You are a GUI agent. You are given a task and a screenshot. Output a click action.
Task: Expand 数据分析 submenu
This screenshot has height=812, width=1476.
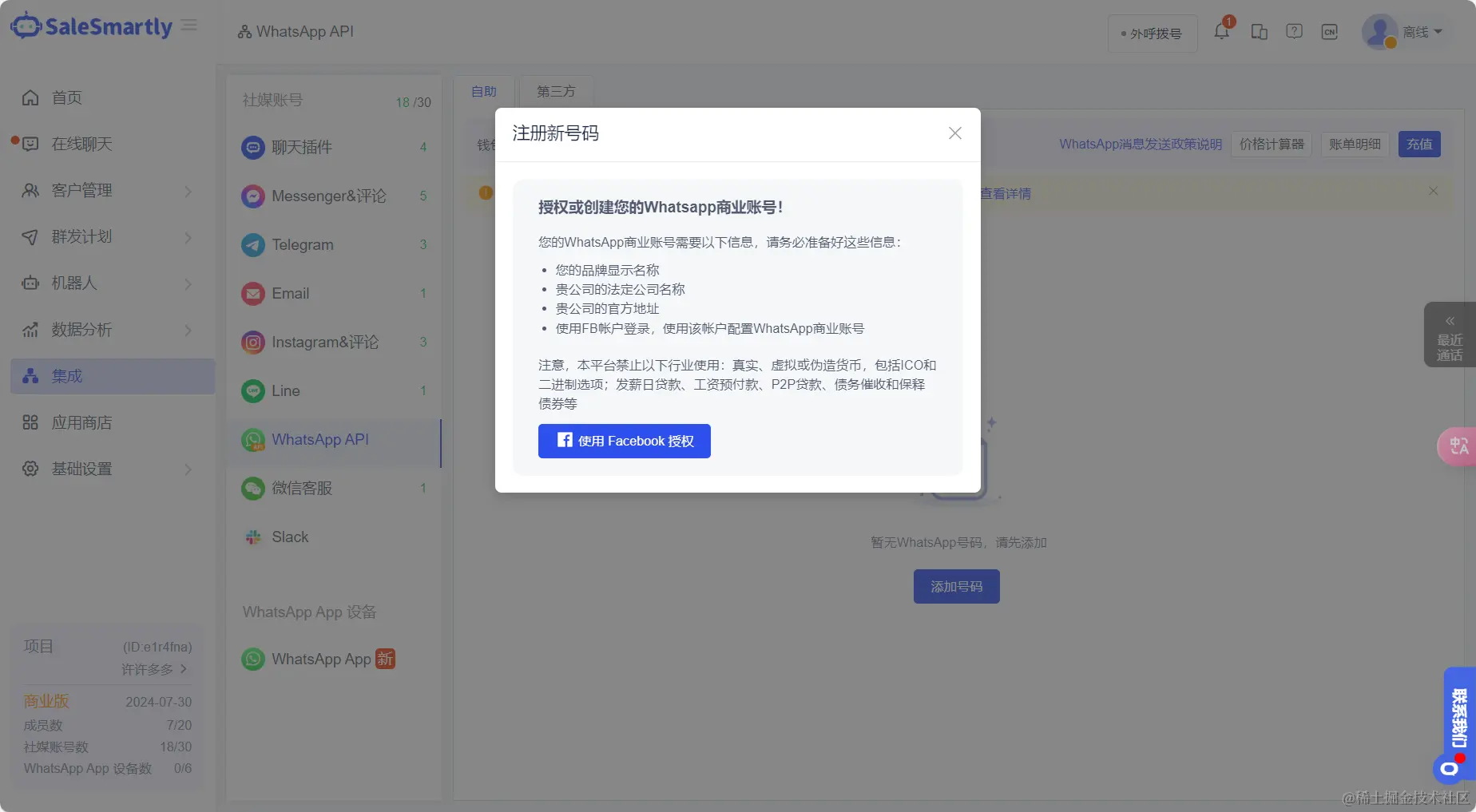point(188,330)
